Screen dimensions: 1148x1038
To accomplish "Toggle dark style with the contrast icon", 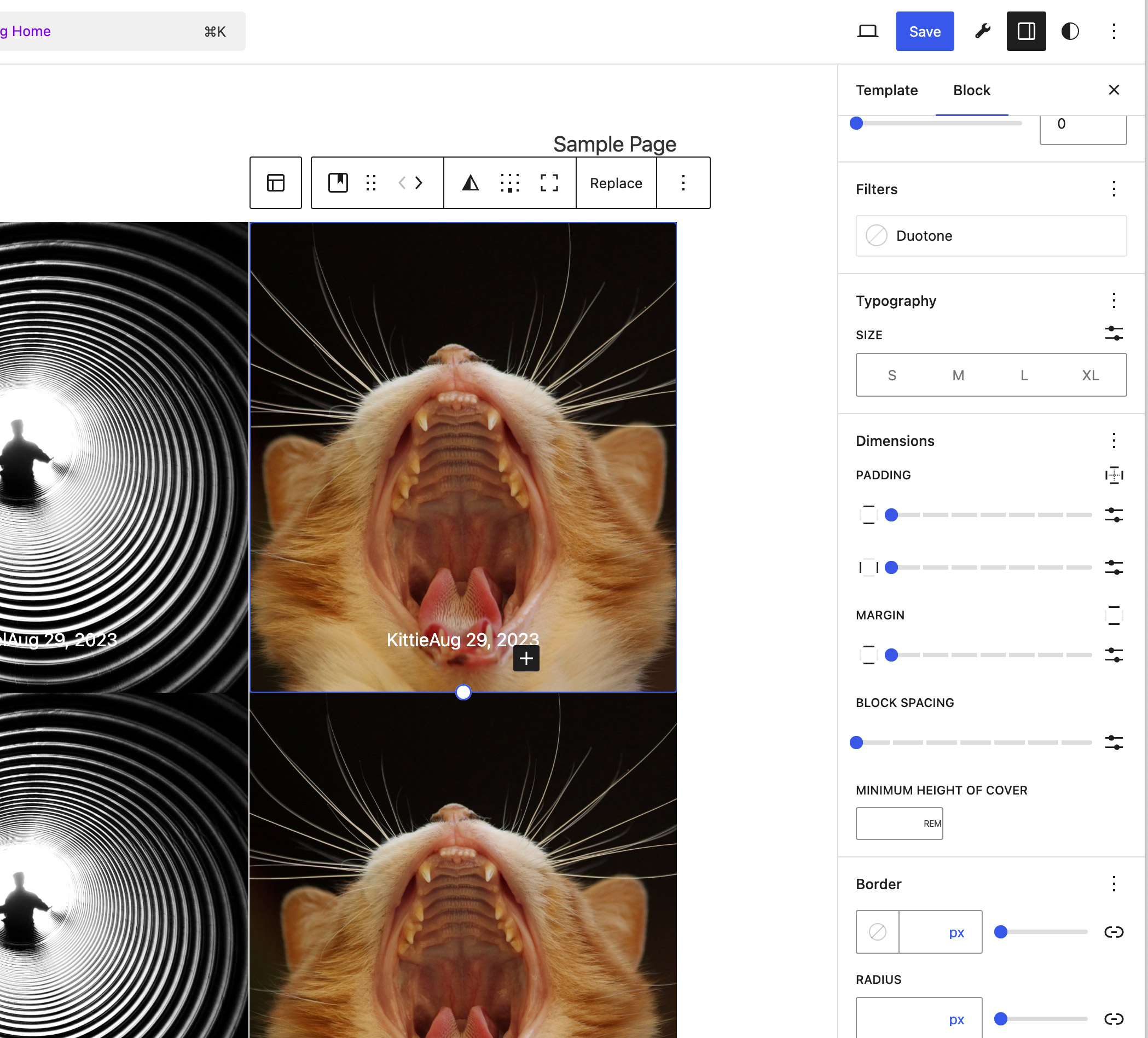I will click(1070, 31).
